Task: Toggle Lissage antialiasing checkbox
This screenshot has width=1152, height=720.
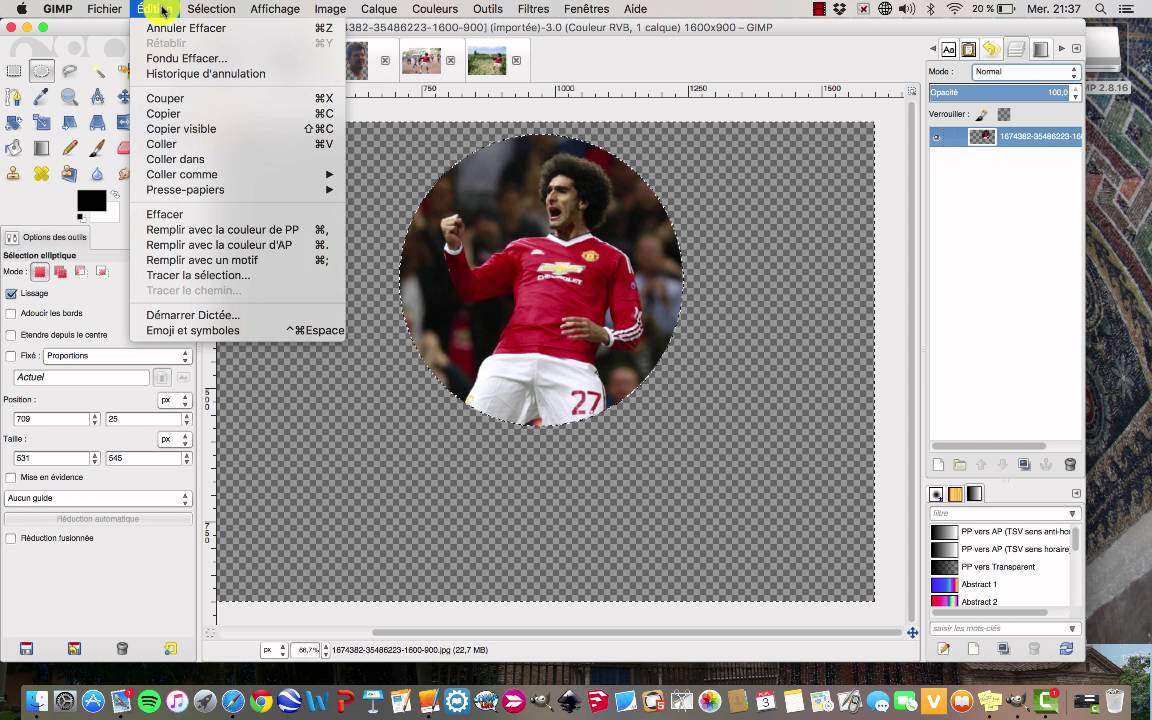Action: click(11, 294)
